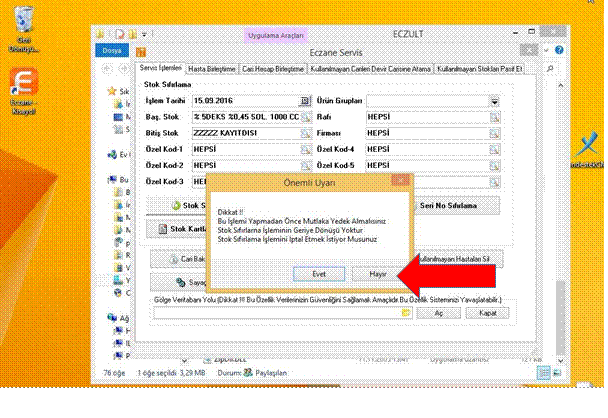Open the Eczane shortcut on the desktop
The image size is (608, 418).
tap(22, 82)
